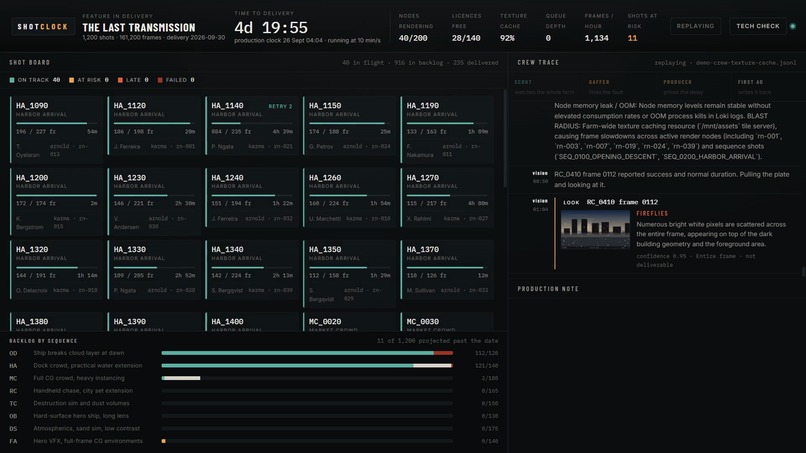
Task: Open shot card HA_1090
Action: click(57, 130)
